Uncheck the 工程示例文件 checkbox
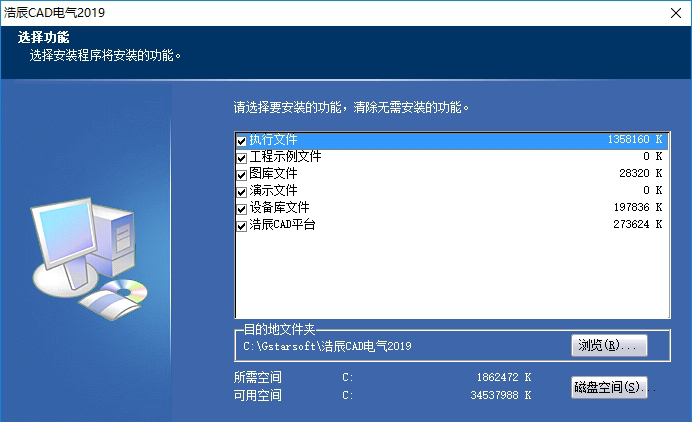This screenshot has width=692, height=438. coord(241,158)
